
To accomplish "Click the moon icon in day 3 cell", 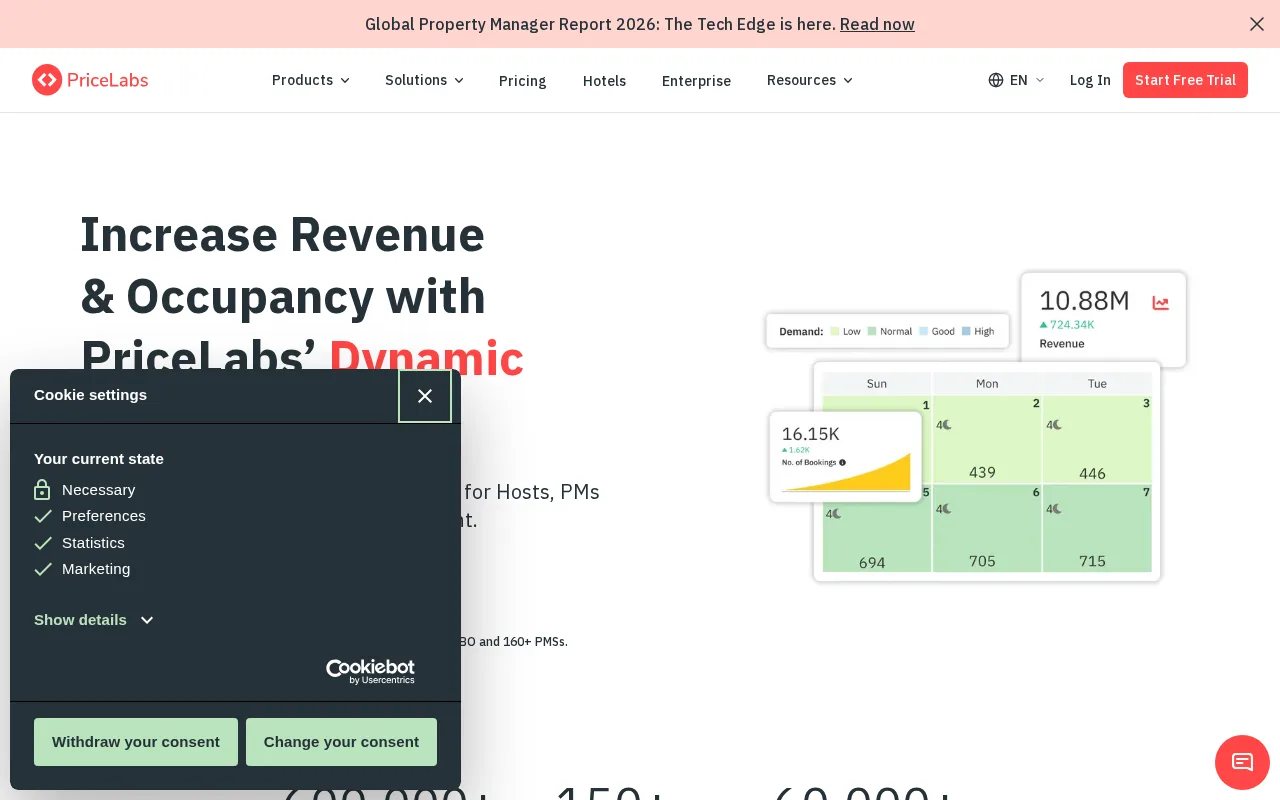I will pyautogui.click(x=1056, y=424).
